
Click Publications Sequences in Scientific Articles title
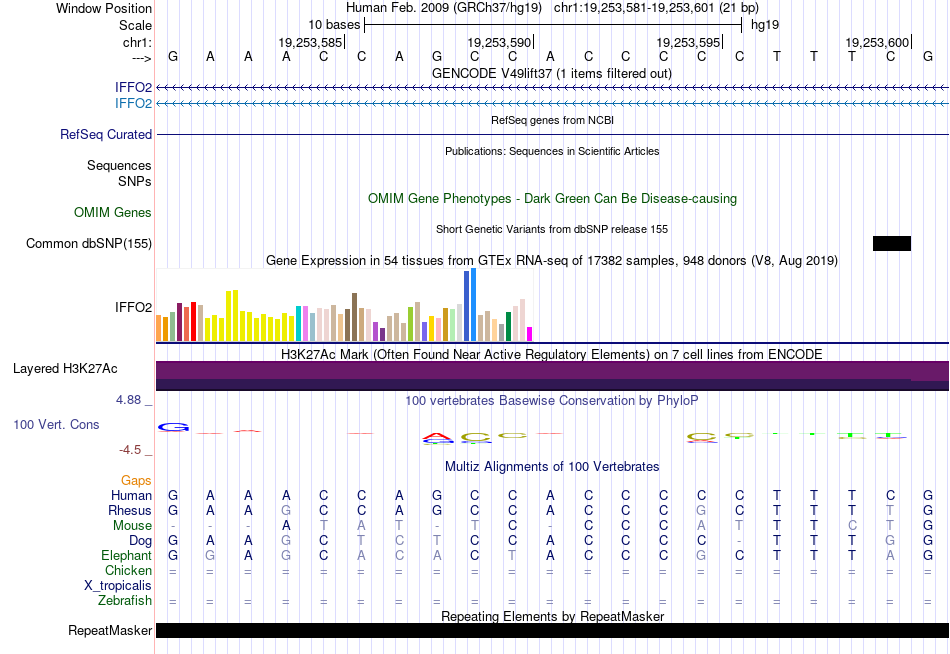pyautogui.click(x=552, y=151)
